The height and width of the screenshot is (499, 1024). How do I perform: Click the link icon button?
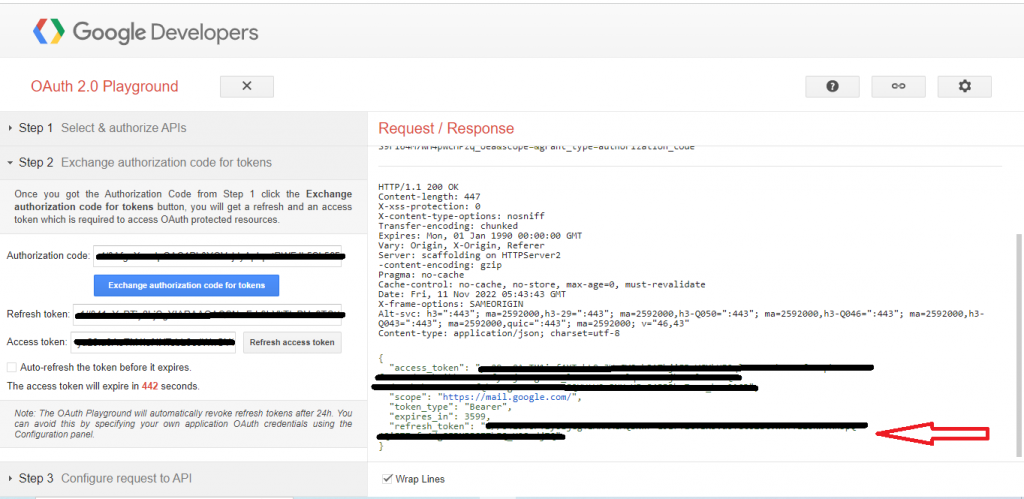click(x=899, y=86)
